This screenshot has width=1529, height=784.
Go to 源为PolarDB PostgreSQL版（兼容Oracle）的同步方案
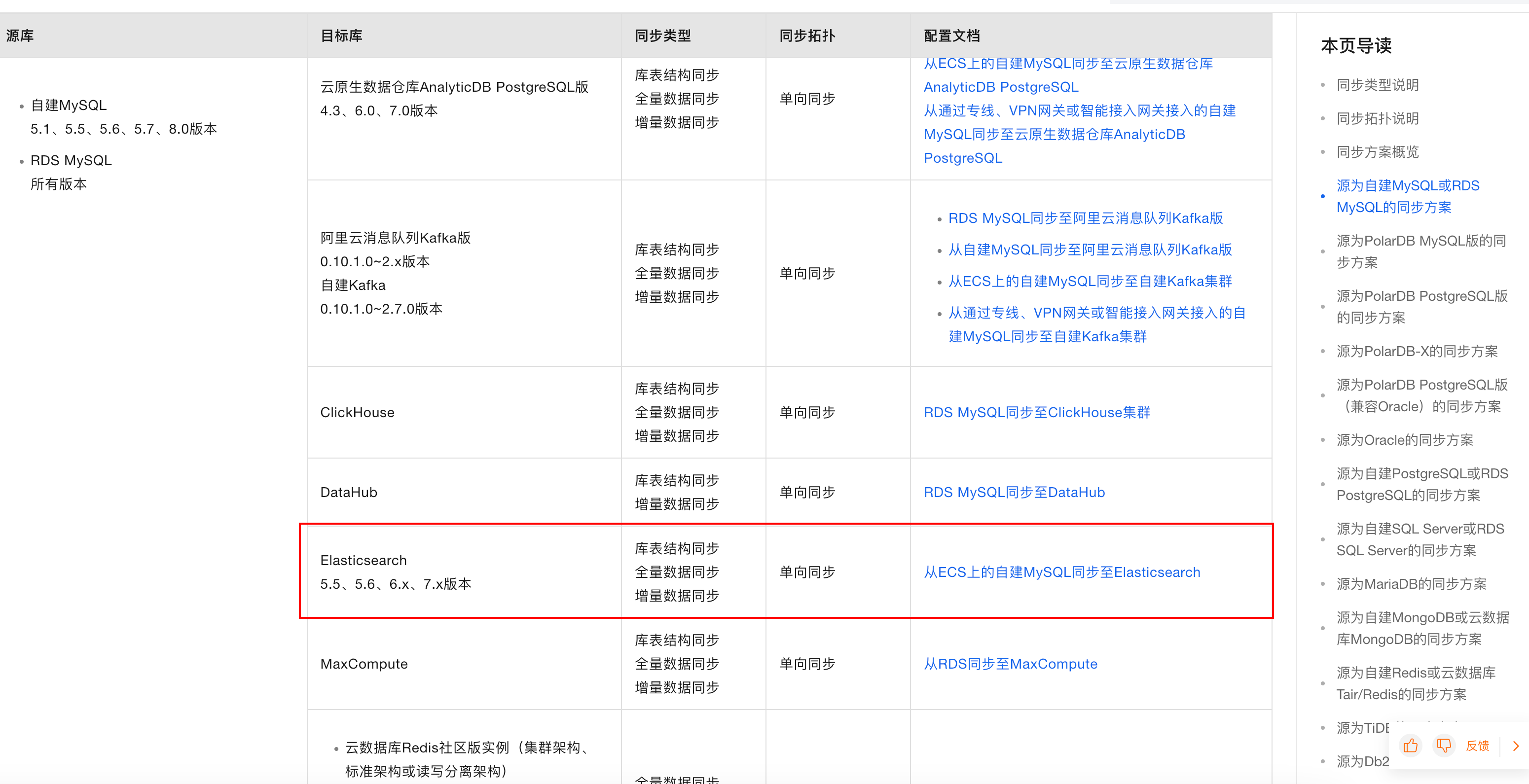point(1421,396)
